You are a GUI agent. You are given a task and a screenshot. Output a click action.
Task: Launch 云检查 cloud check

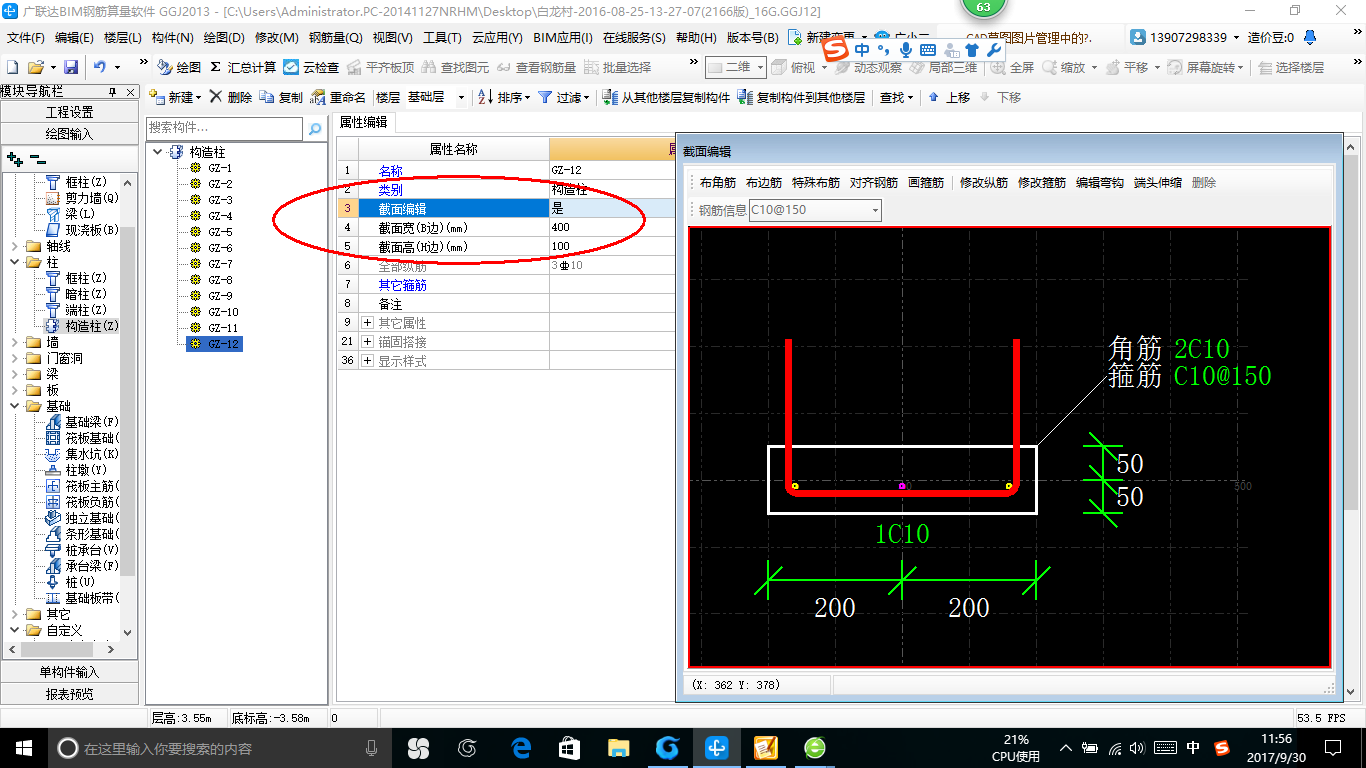click(311, 67)
